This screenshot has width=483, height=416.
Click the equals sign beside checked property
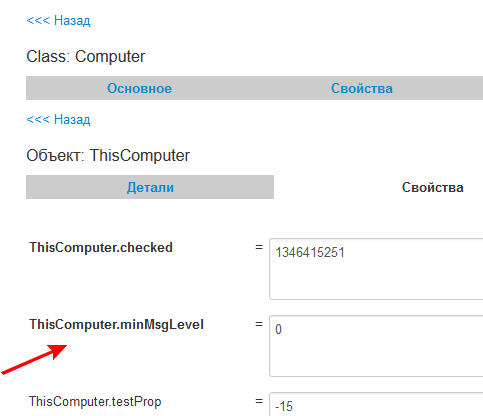(259, 247)
